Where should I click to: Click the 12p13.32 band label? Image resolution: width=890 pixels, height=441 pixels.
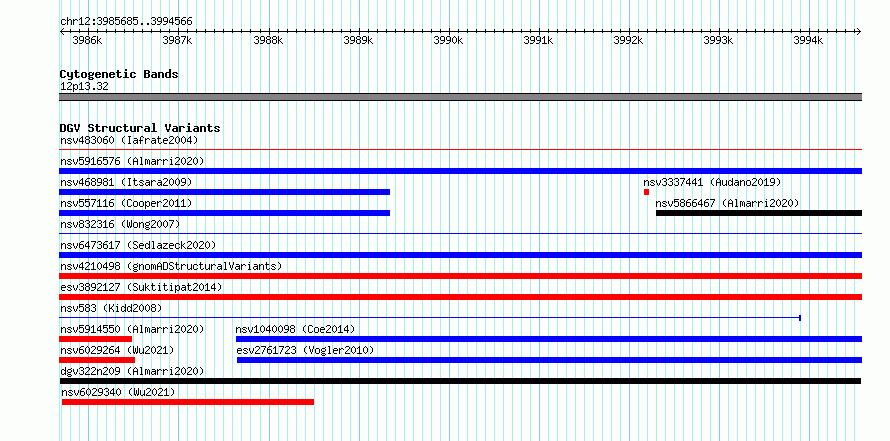click(x=84, y=86)
